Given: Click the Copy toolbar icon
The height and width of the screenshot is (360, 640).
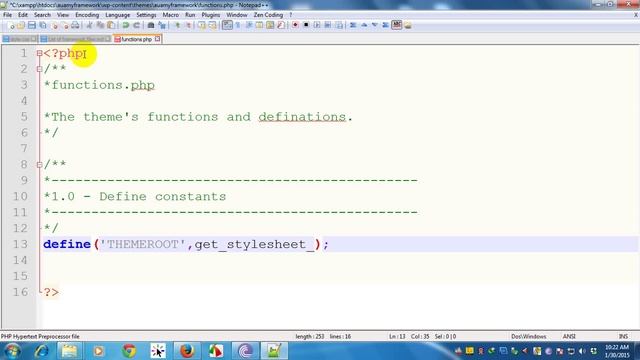Looking at the screenshot, I should tap(100, 25).
